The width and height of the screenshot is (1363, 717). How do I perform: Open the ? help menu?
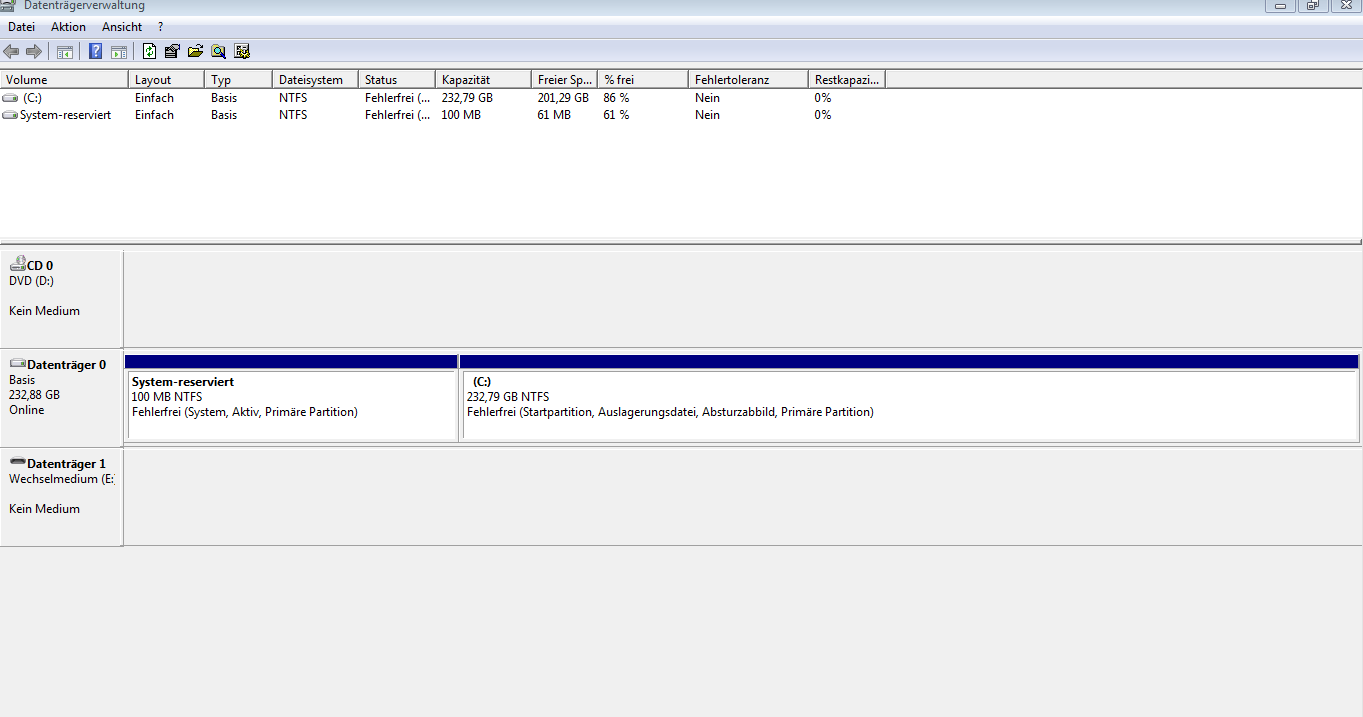click(161, 27)
